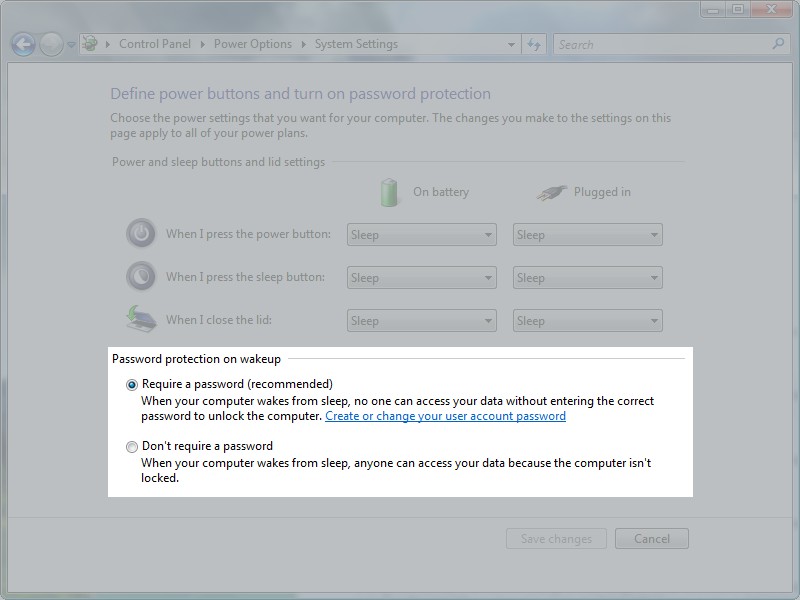Screen dimensions: 800x600
Task: Click the plug icon beside Plugged in
Action: point(552,193)
